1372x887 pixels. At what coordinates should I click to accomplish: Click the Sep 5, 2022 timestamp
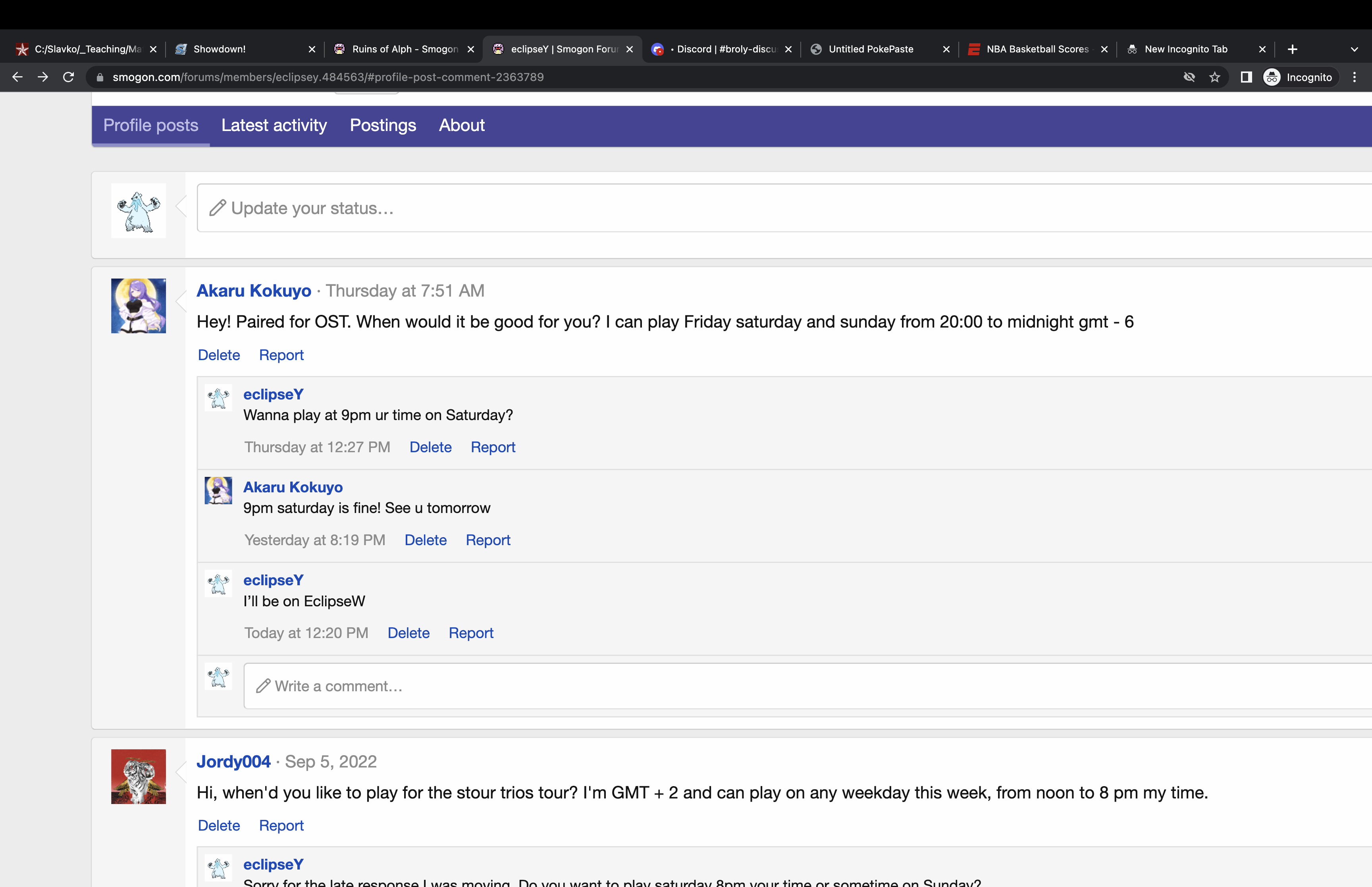330,762
